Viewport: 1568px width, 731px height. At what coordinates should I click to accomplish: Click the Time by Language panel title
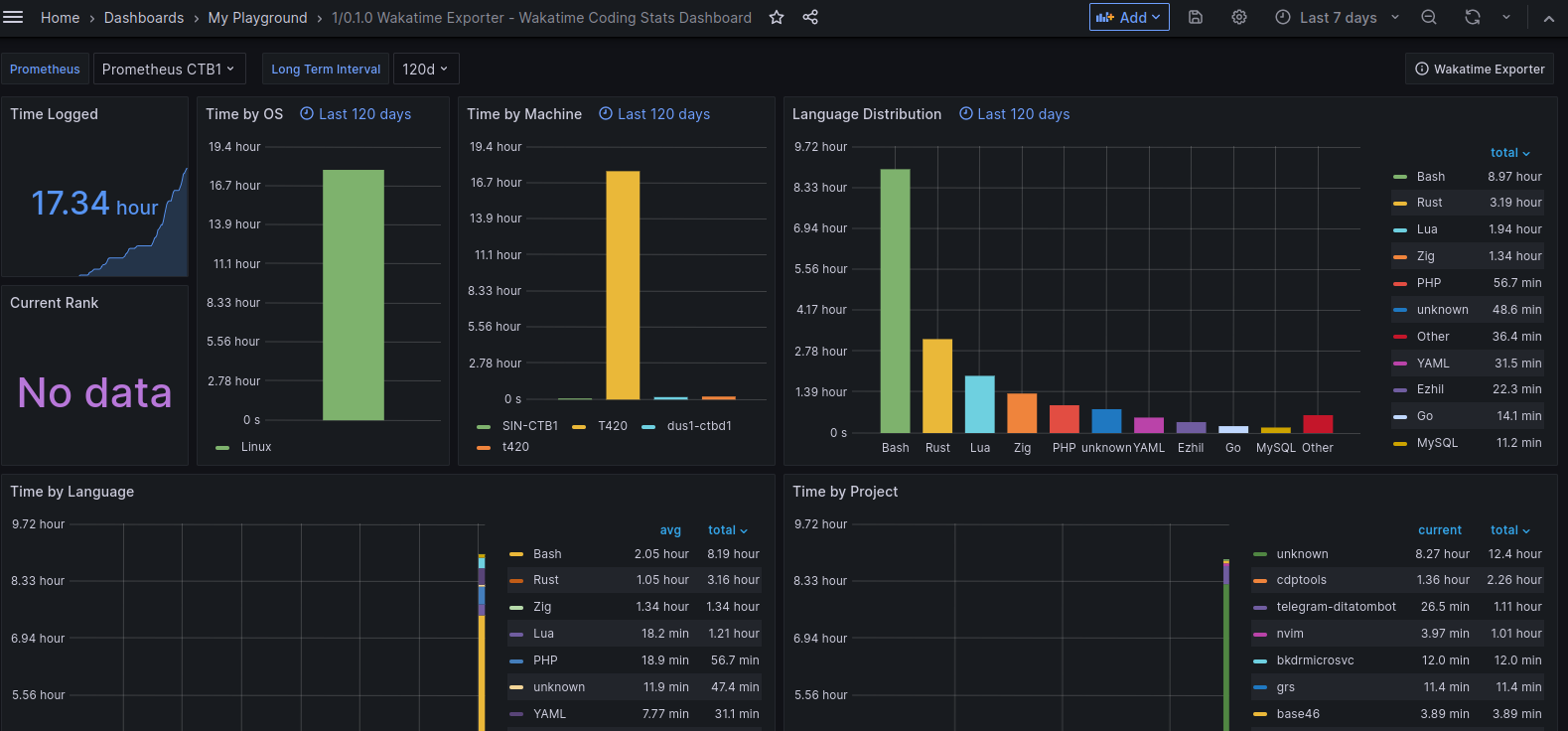coord(71,492)
